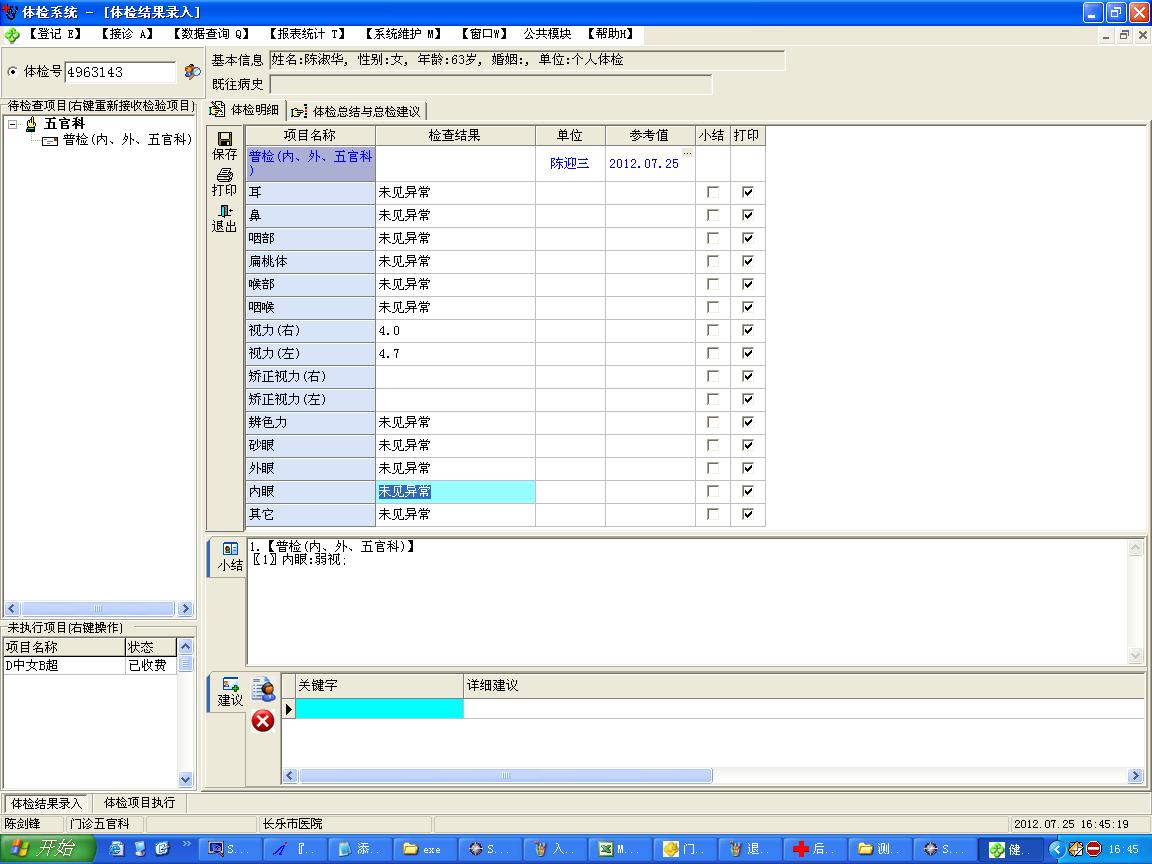The width and height of the screenshot is (1152, 864).
Task: Click the 体检号 input field
Action: (x=120, y=72)
